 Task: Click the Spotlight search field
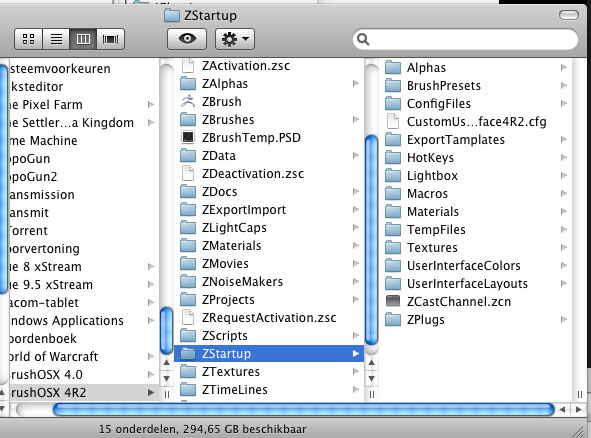tap(465, 39)
